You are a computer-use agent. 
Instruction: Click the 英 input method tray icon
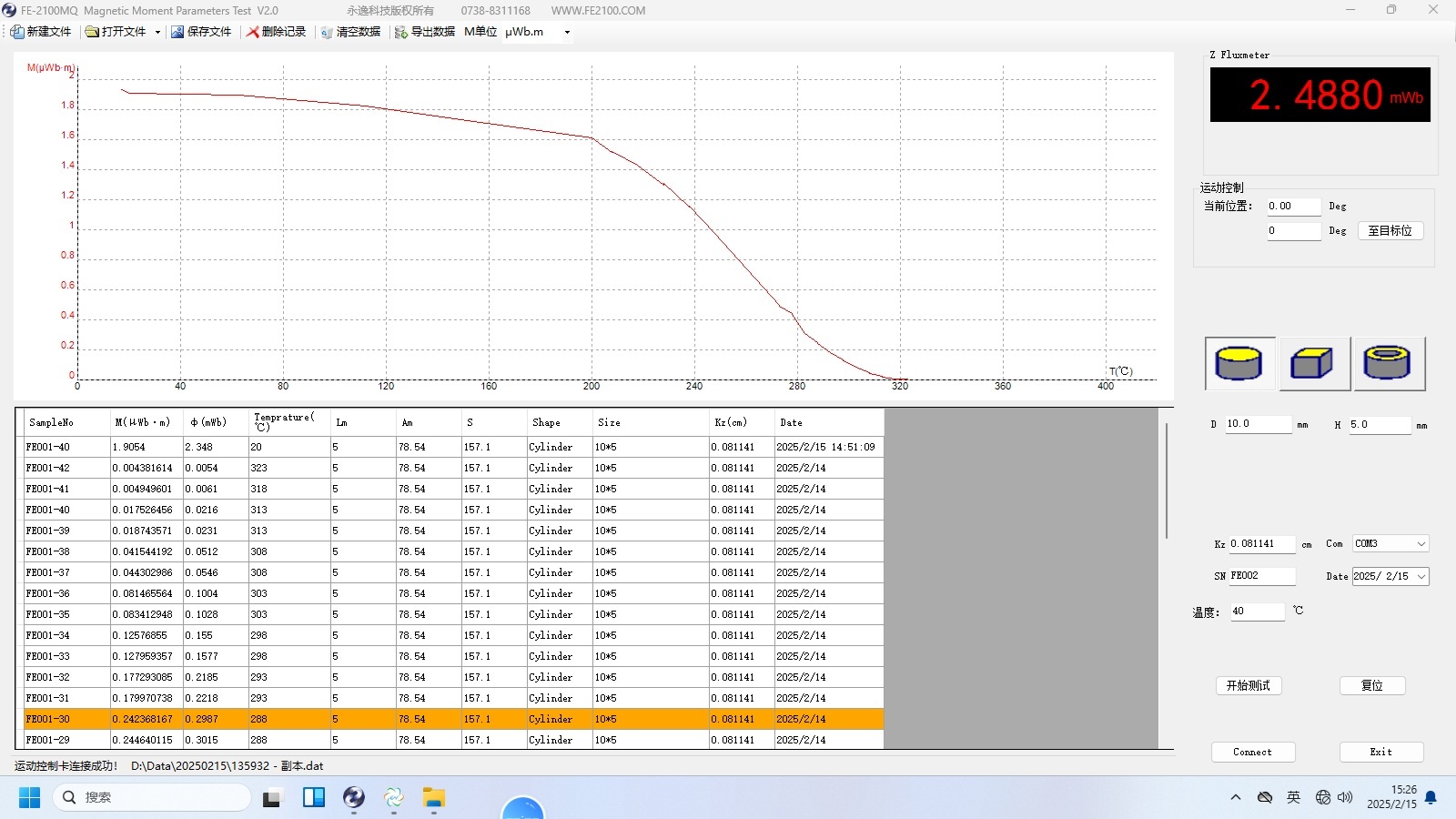point(1293,798)
